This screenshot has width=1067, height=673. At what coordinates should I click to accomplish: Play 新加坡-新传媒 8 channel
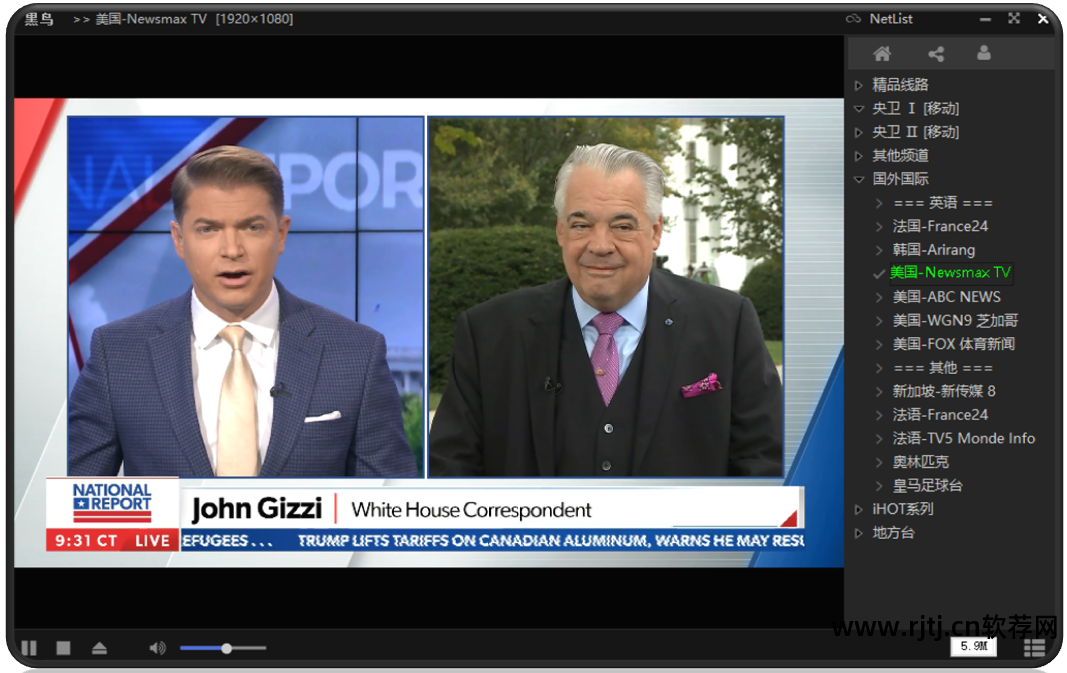pos(944,391)
